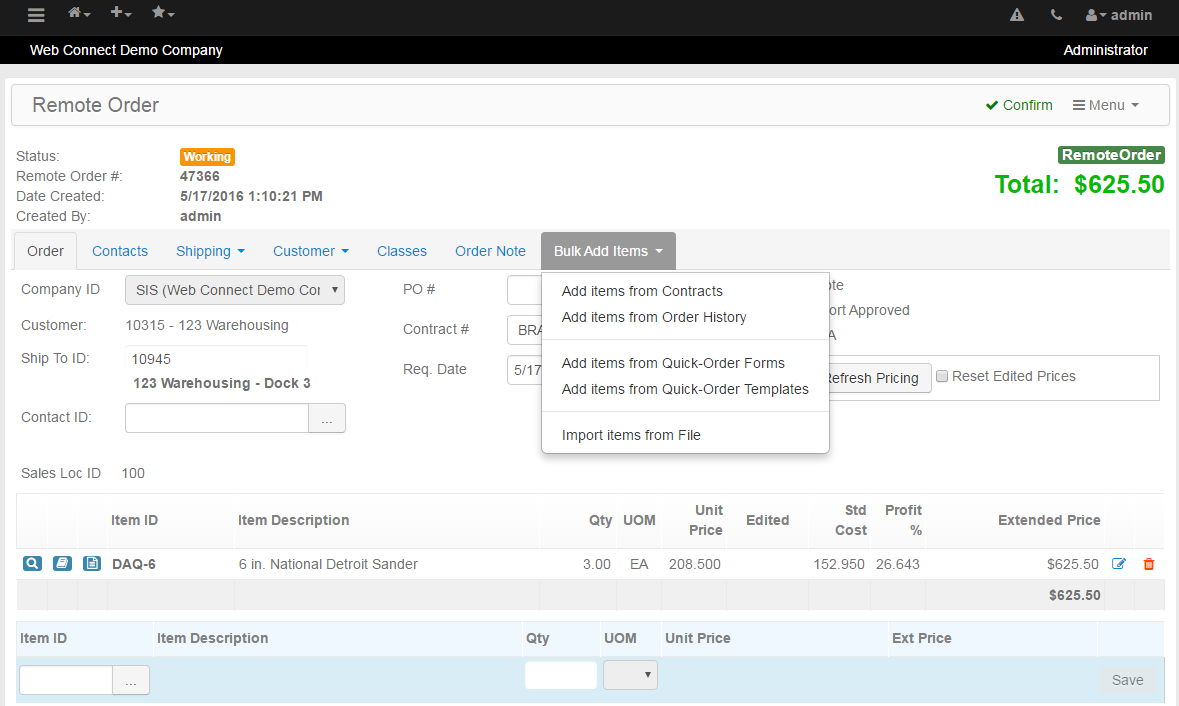This screenshot has height=706, width=1179.
Task: Click the document notes icon for DAQ-6
Action: pyautogui.click(x=92, y=564)
